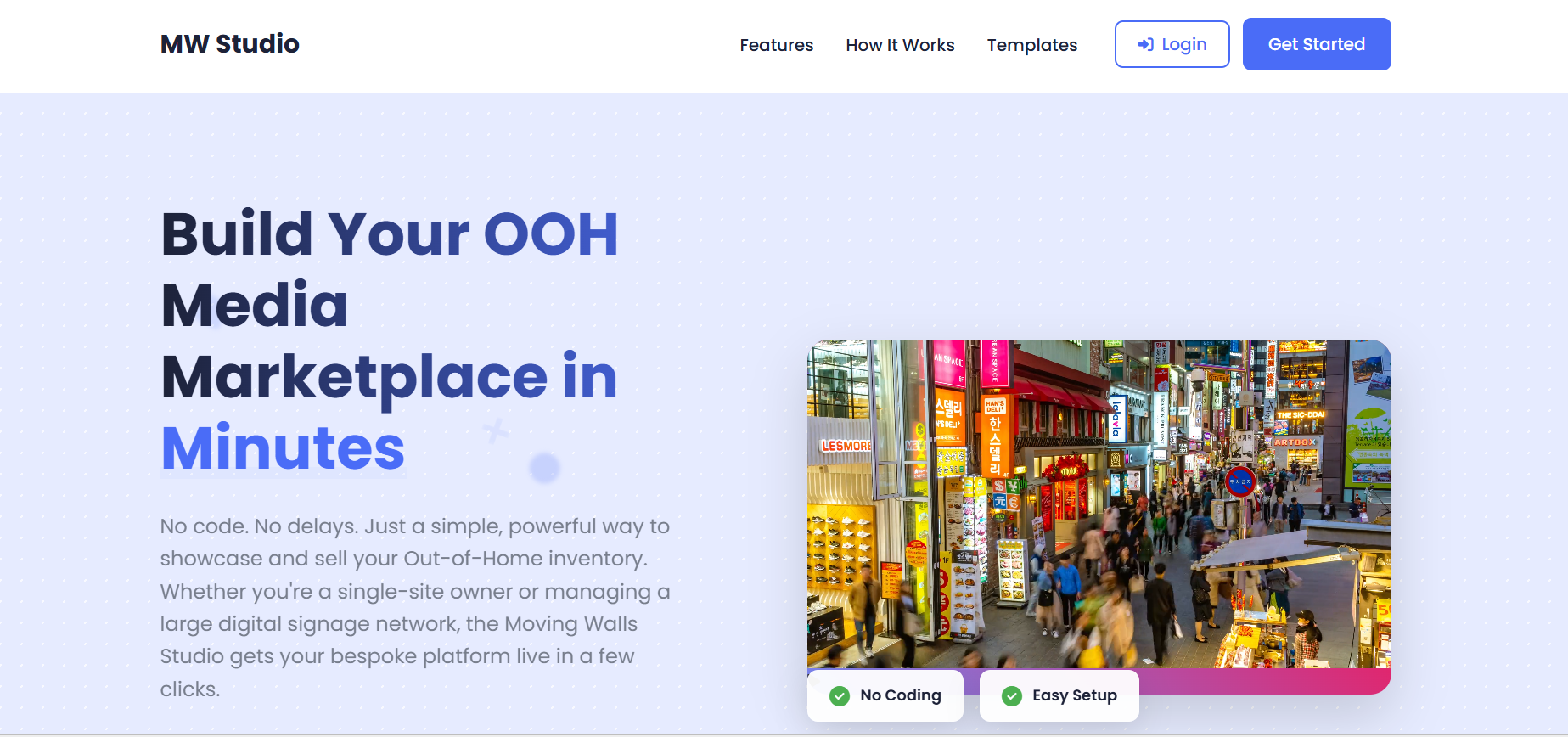Go to How It Works section

(x=900, y=45)
